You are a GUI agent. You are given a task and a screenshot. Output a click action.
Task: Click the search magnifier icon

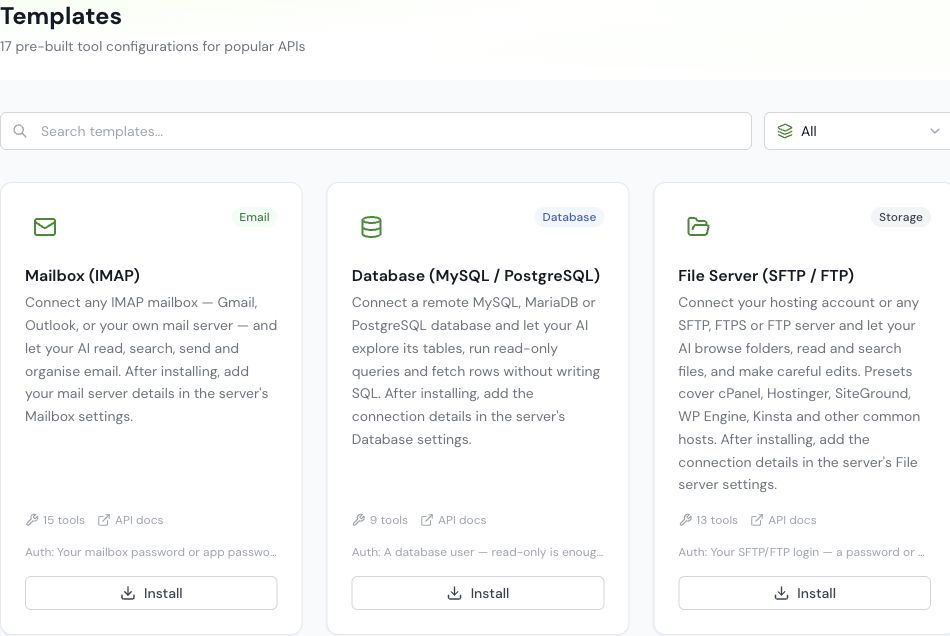(20, 131)
